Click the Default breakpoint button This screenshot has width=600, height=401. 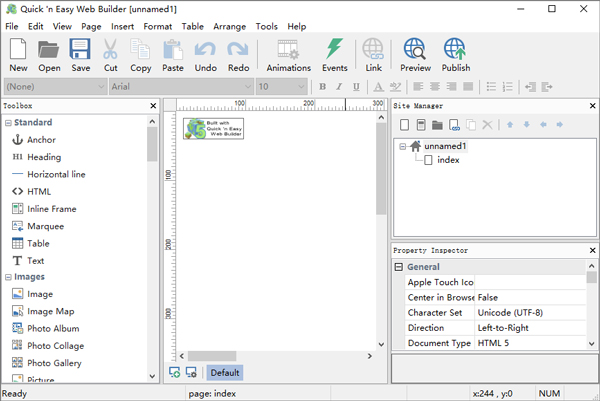click(225, 373)
